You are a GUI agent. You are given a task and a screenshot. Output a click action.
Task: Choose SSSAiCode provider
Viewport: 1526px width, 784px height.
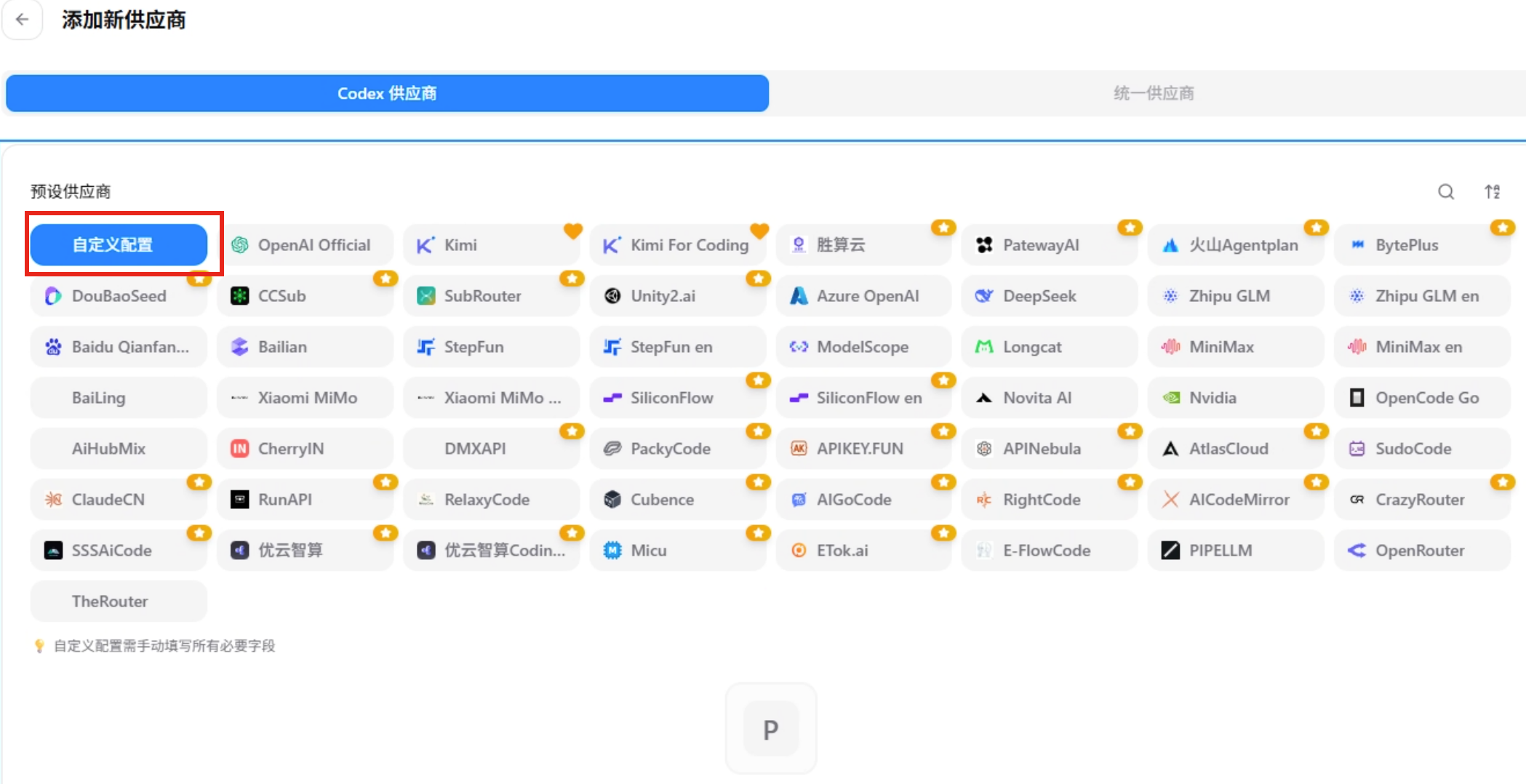tap(119, 551)
